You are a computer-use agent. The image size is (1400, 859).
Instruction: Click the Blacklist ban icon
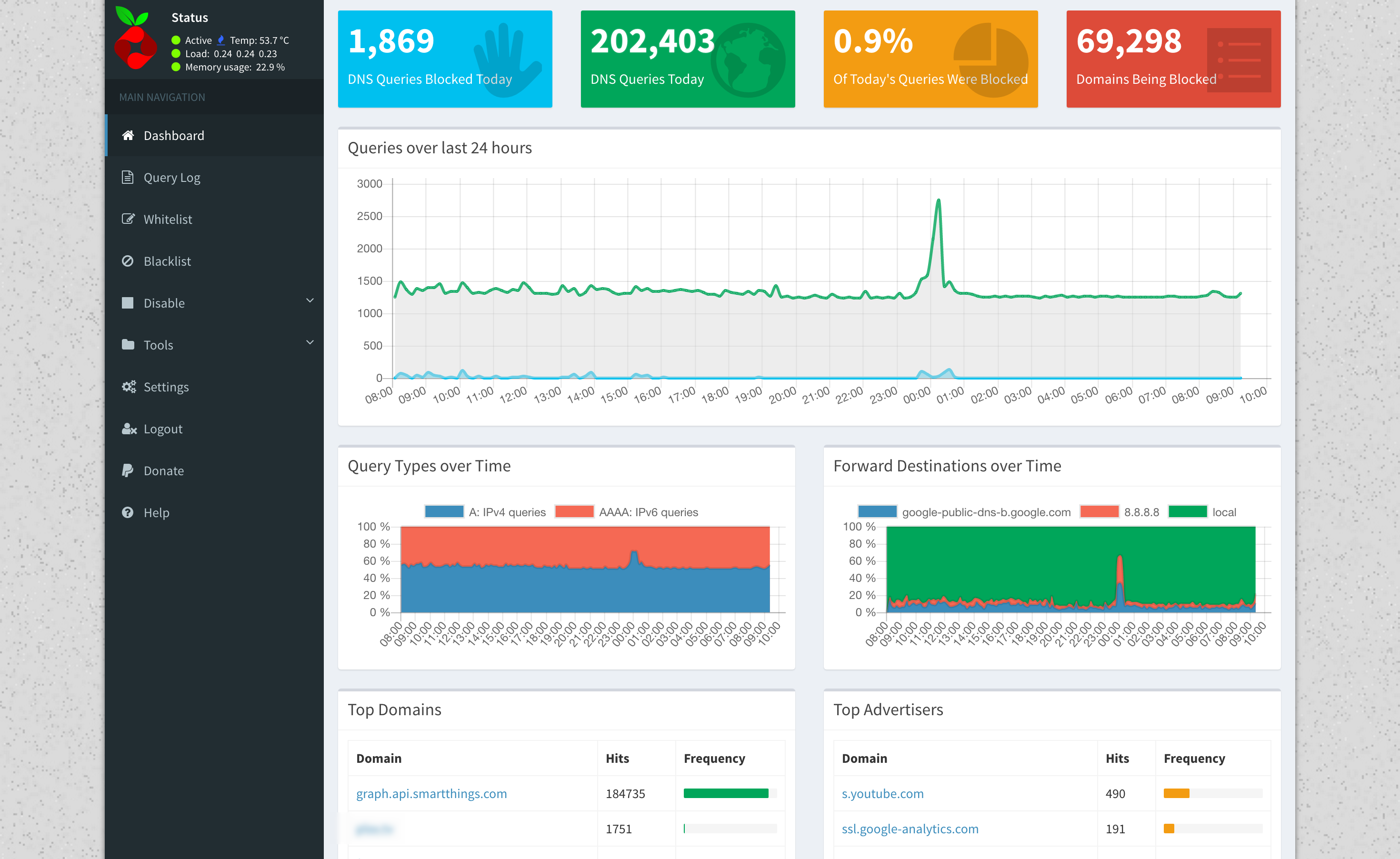pyautogui.click(x=128, y=261)
